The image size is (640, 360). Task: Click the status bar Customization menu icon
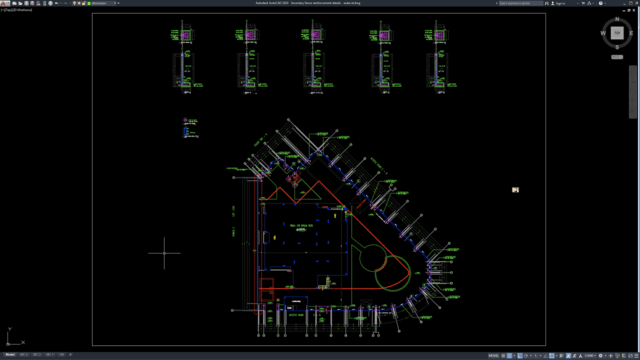pyautogui.click(x=636, y=356)
